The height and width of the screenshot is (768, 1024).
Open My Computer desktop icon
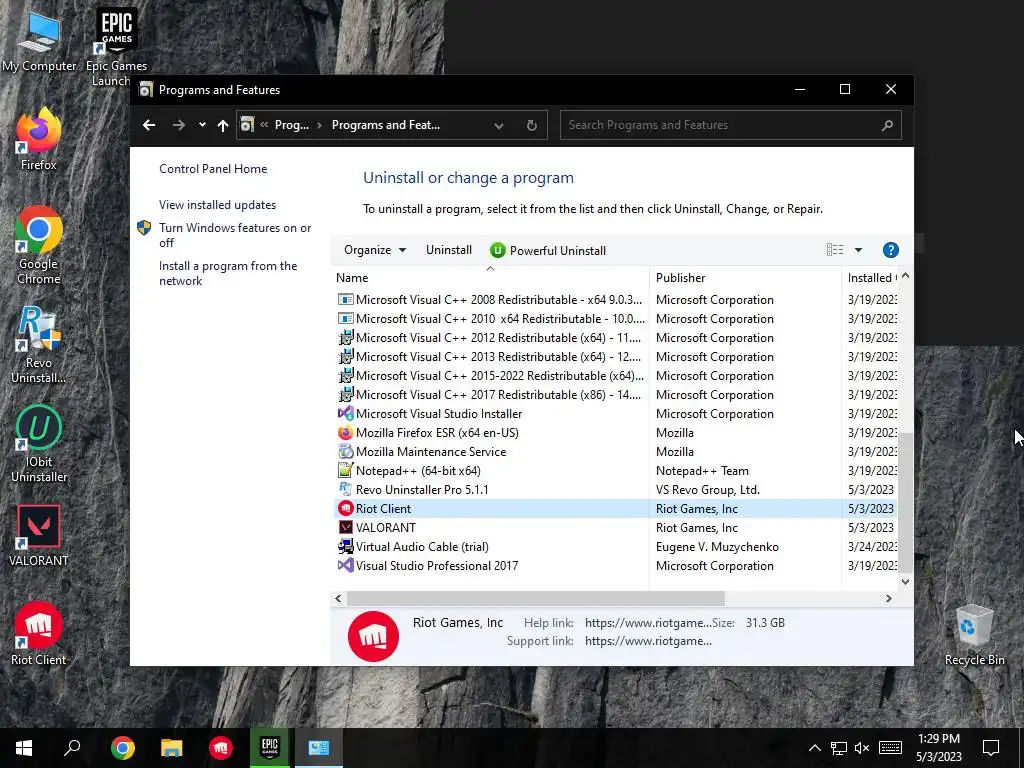tap(39, 40)
